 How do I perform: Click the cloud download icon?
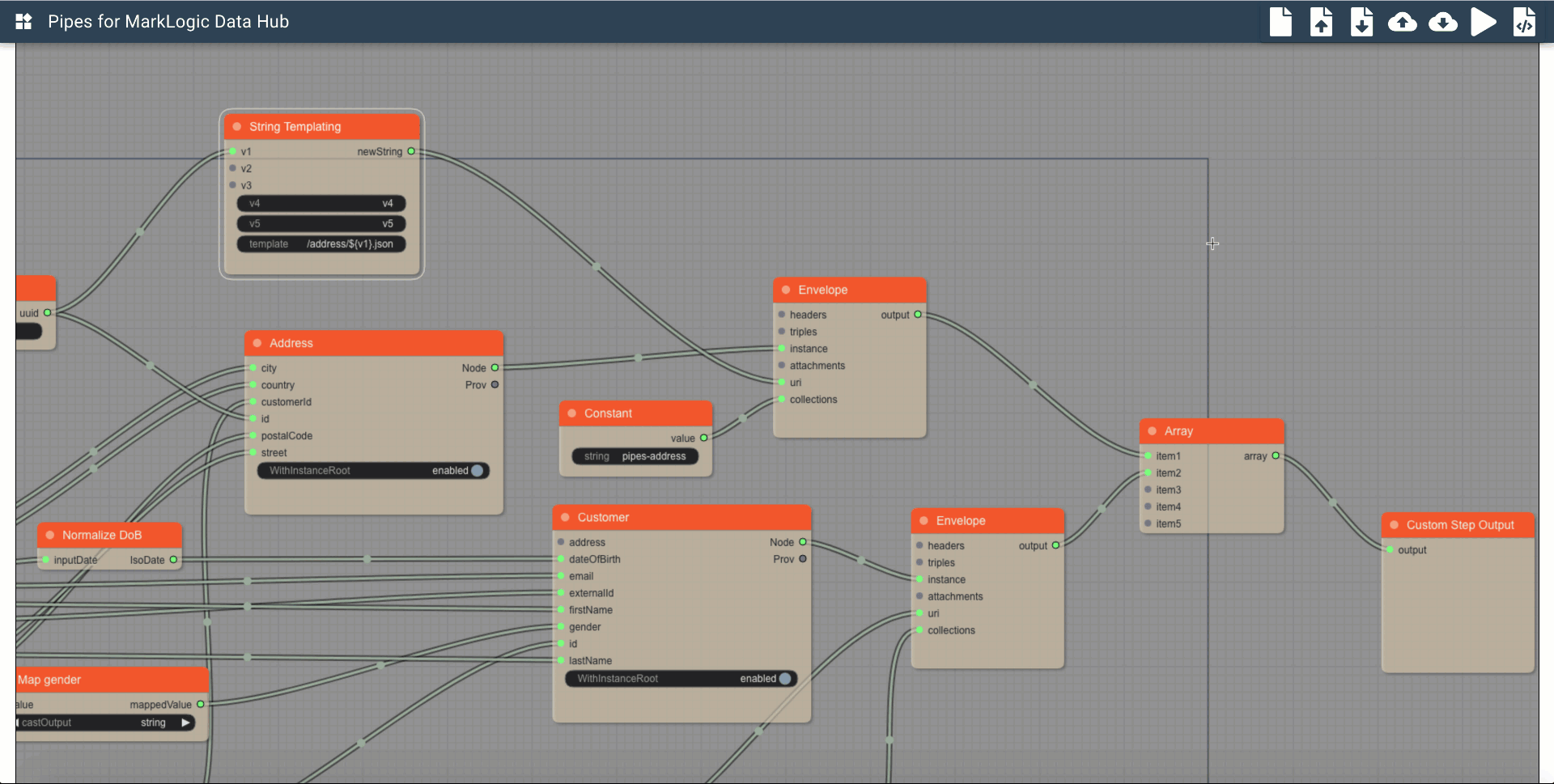(x=1442, y=22)
